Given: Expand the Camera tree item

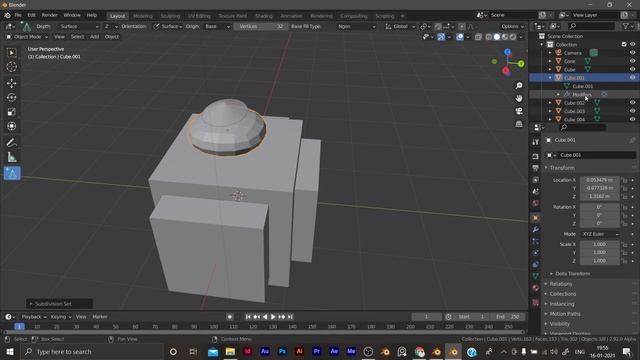Looking at the screenshot, I should point(550,53).
